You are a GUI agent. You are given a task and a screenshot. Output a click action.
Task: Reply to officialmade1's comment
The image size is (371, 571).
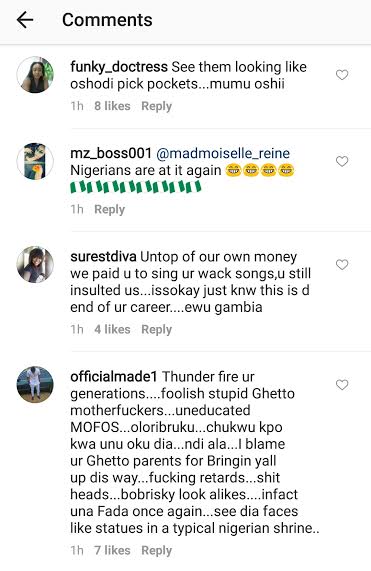coord(157,551)
